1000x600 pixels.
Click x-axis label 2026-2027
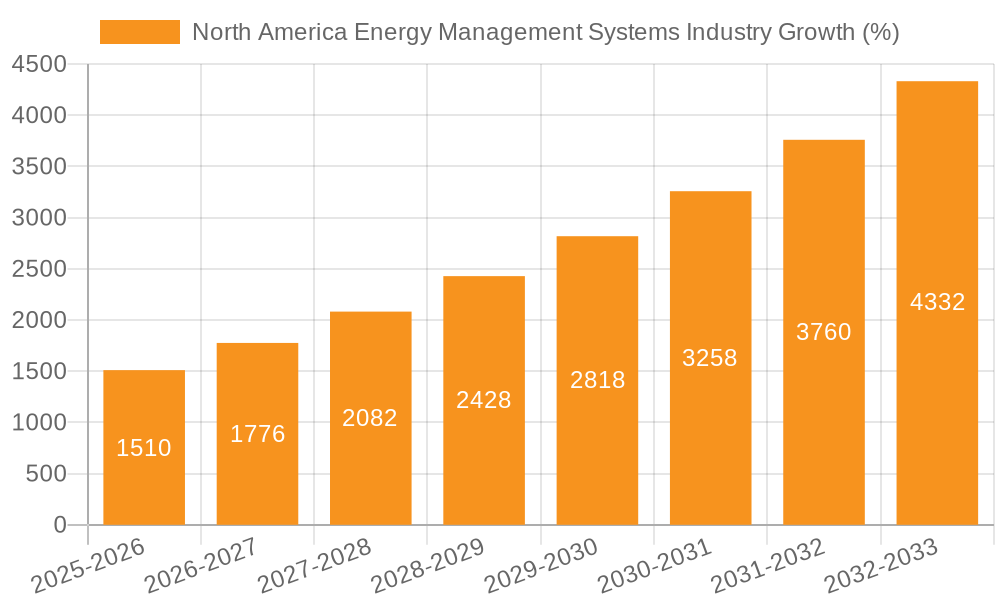[201, 566]
